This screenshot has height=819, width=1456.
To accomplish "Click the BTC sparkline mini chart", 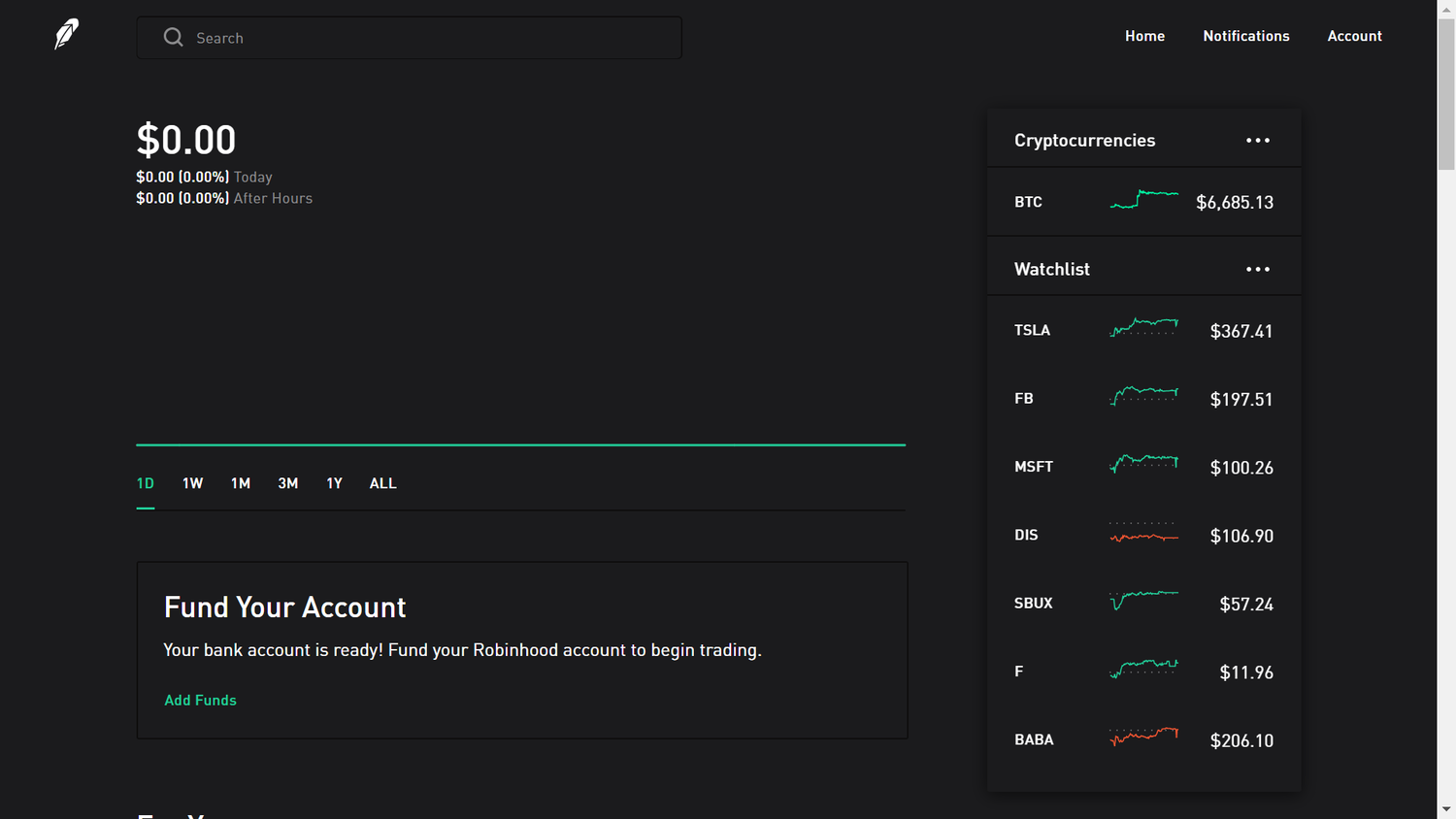I will (x=1144, y=199).
